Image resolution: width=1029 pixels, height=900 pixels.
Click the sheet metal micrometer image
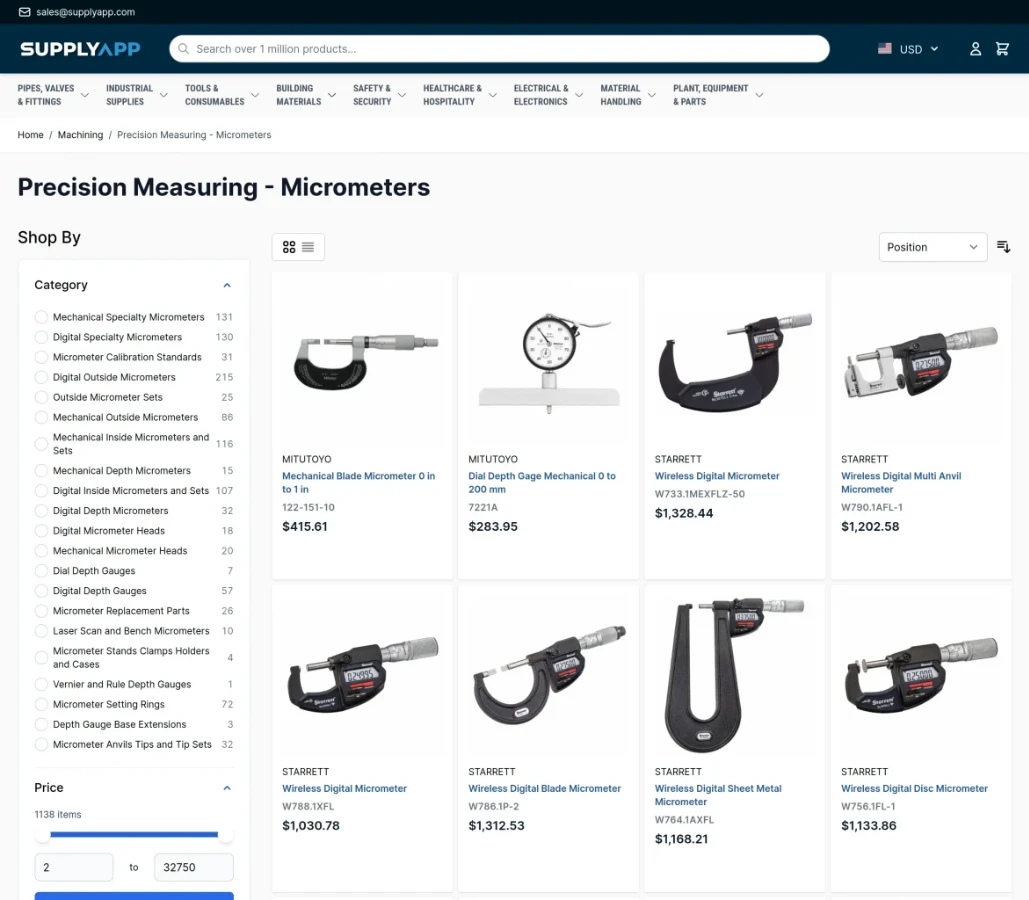point(735,675)
